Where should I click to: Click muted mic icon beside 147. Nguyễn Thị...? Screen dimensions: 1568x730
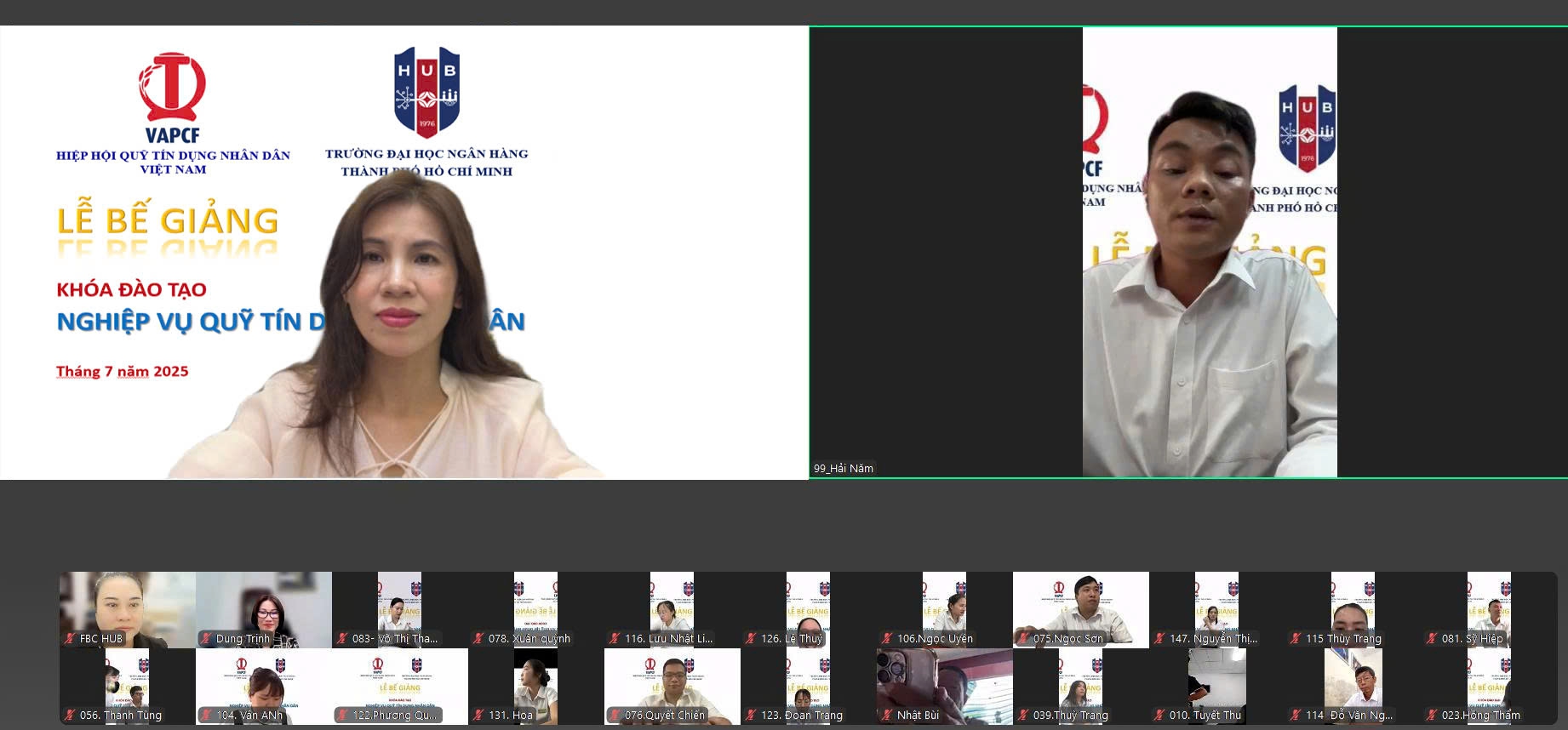1159,638
